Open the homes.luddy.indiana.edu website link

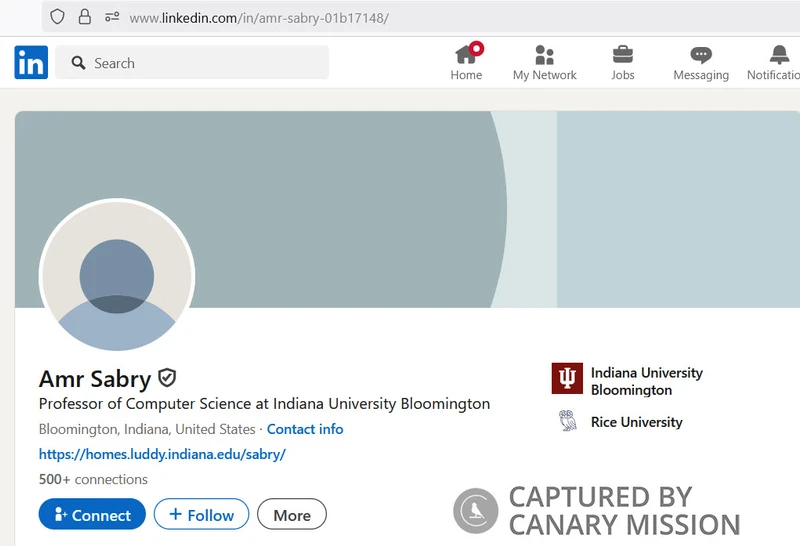[x=162, y=454]
